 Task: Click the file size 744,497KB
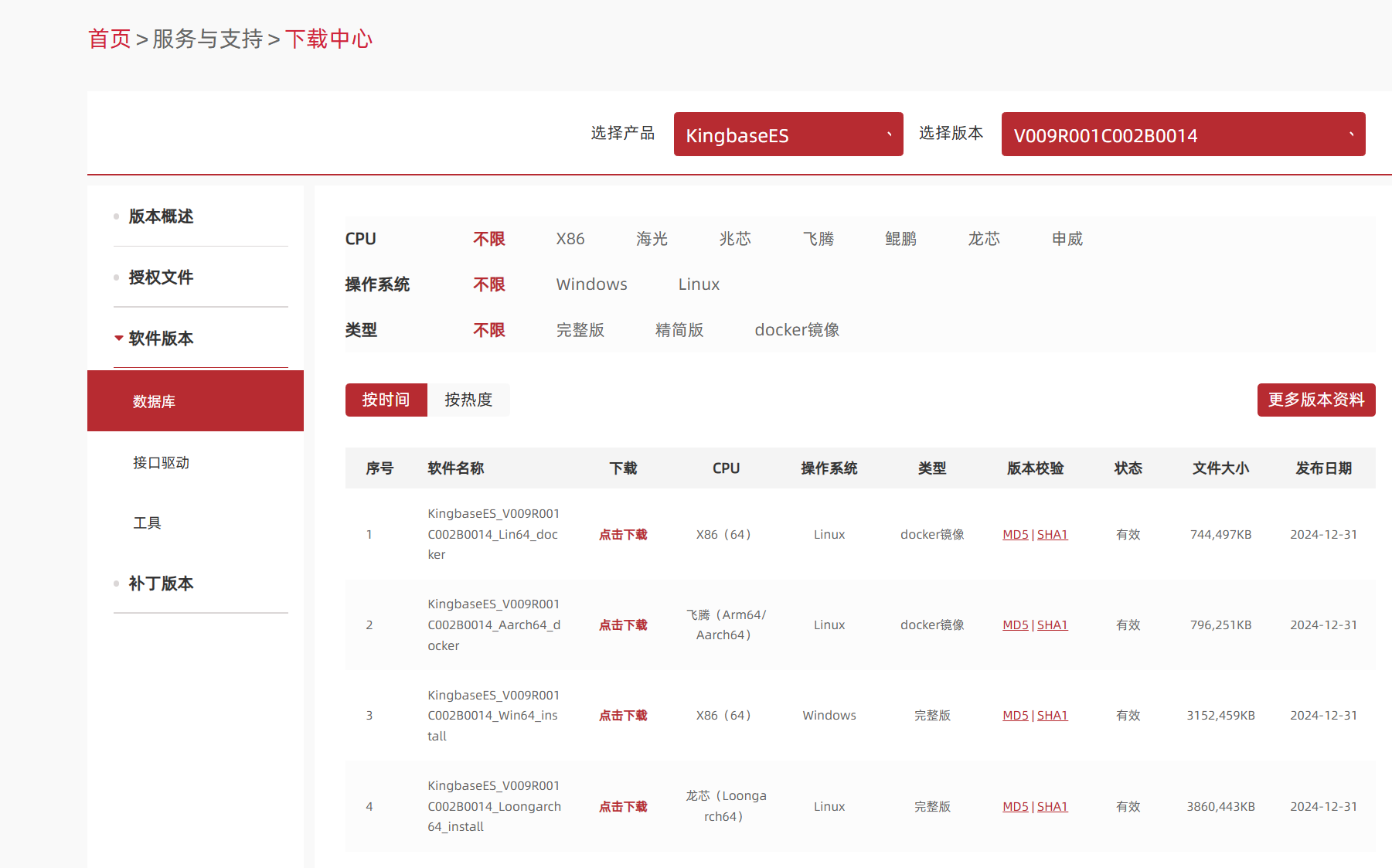[1221, 535]
